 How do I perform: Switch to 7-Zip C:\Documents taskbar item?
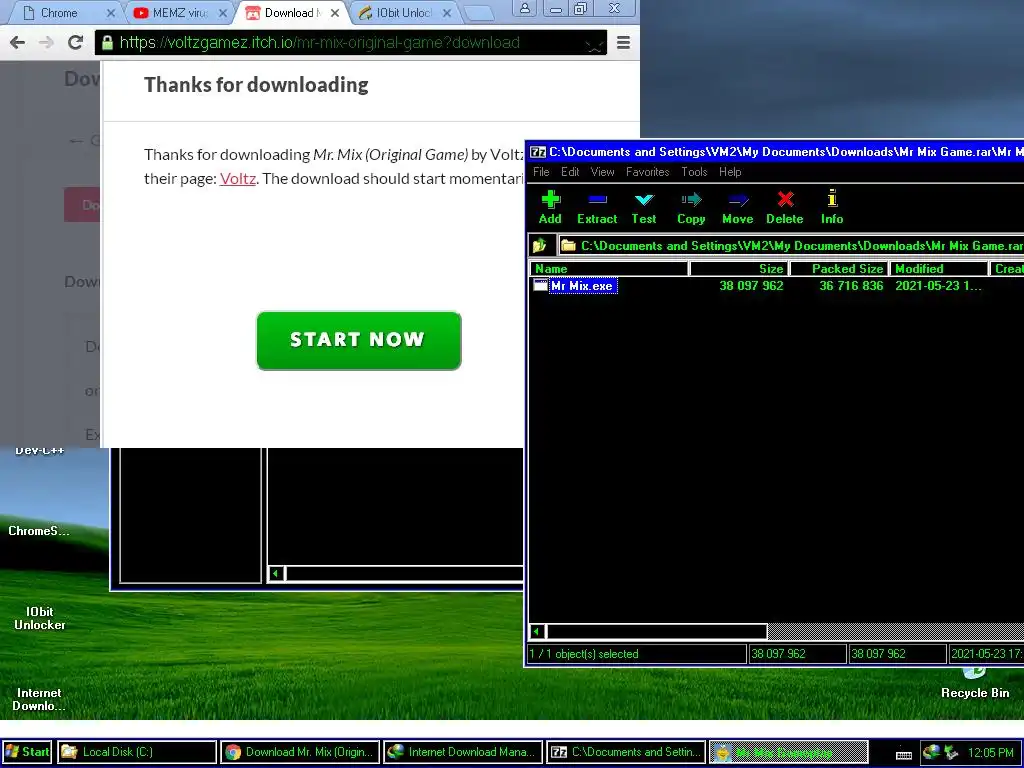[626, 752]
